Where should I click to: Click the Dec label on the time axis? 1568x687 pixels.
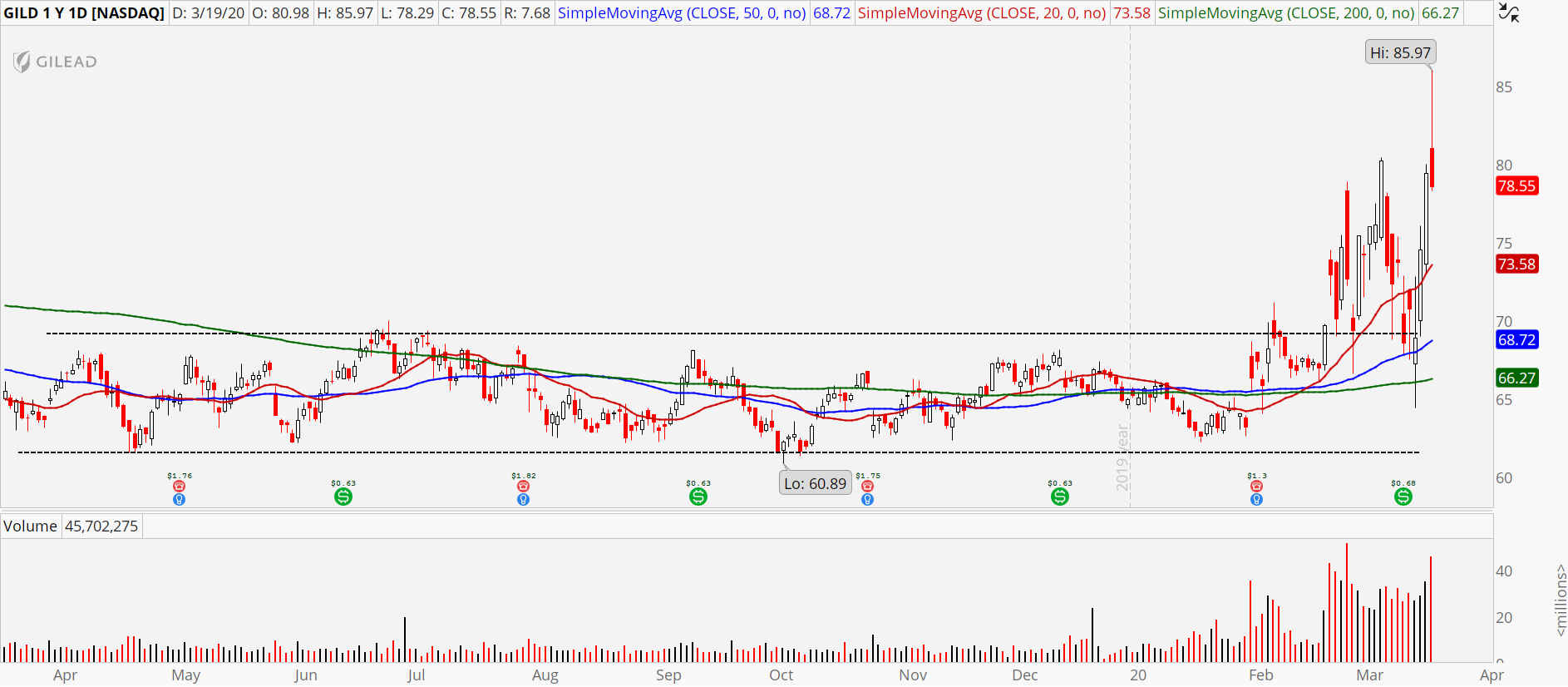(1024, 675)
